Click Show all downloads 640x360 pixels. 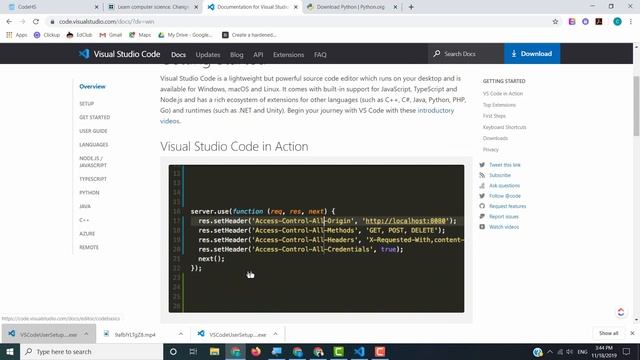609,333
